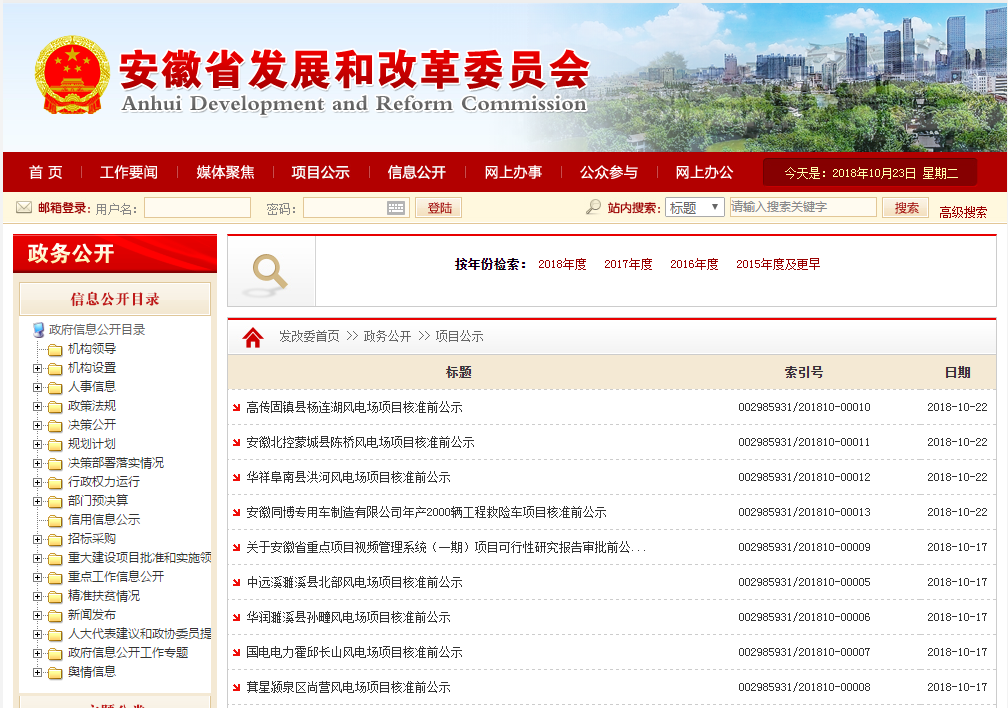Click the 搜索 search button

(x=905, y=206)
